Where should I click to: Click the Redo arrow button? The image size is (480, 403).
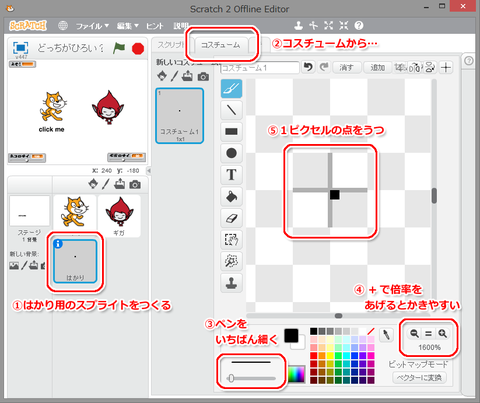tap(324, 67)
